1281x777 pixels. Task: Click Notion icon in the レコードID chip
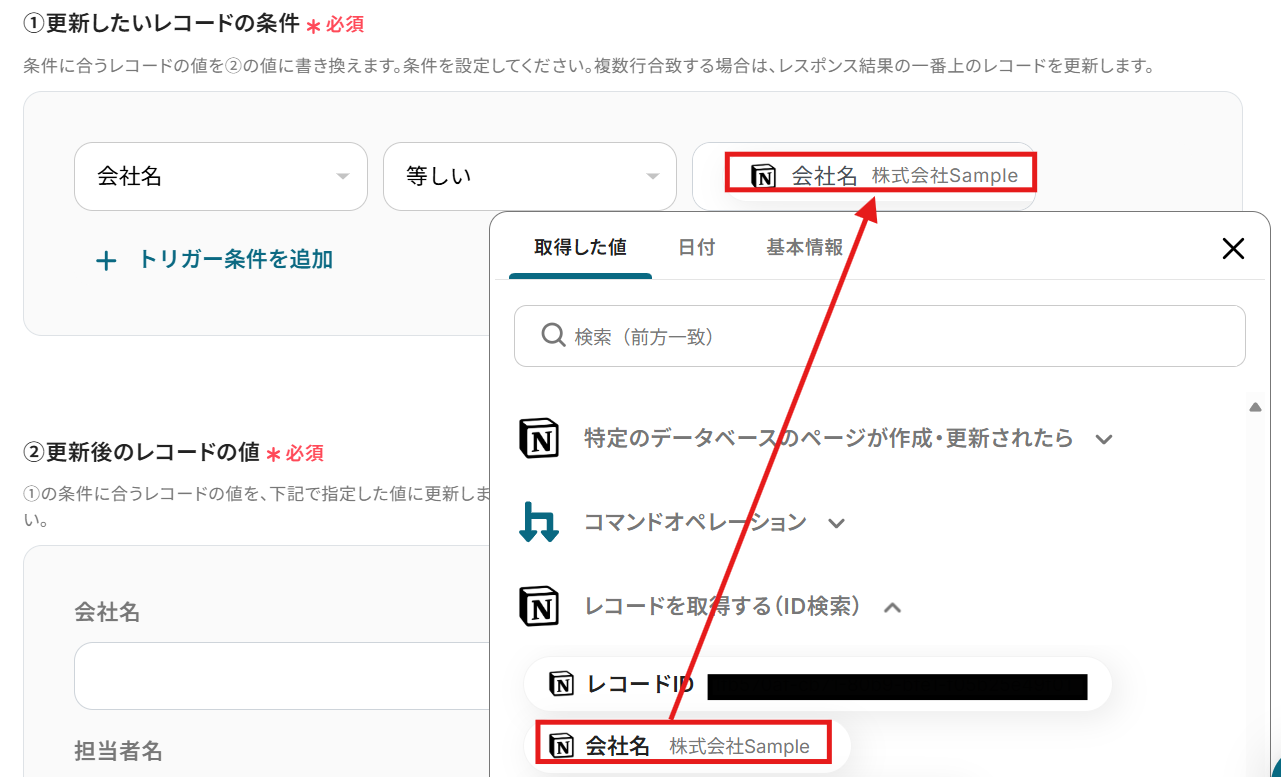tap(562, 685)
